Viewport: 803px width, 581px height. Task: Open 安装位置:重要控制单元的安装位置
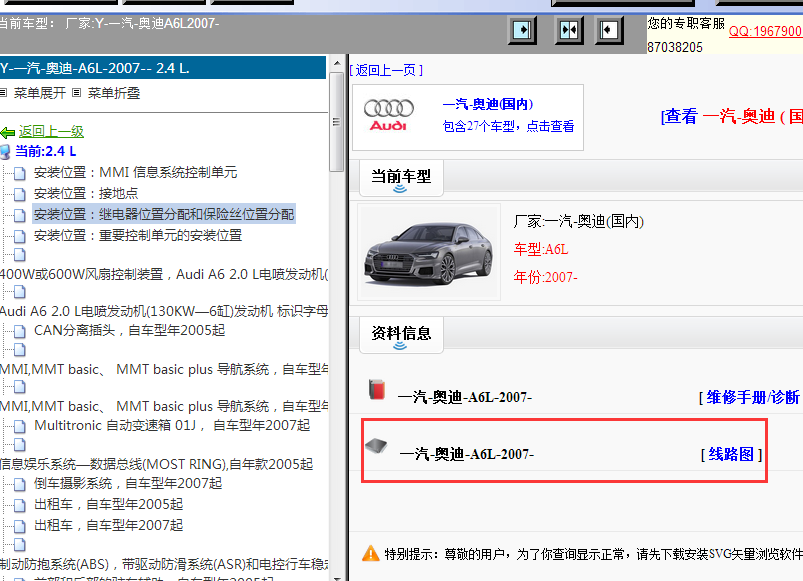coord(138,235)
